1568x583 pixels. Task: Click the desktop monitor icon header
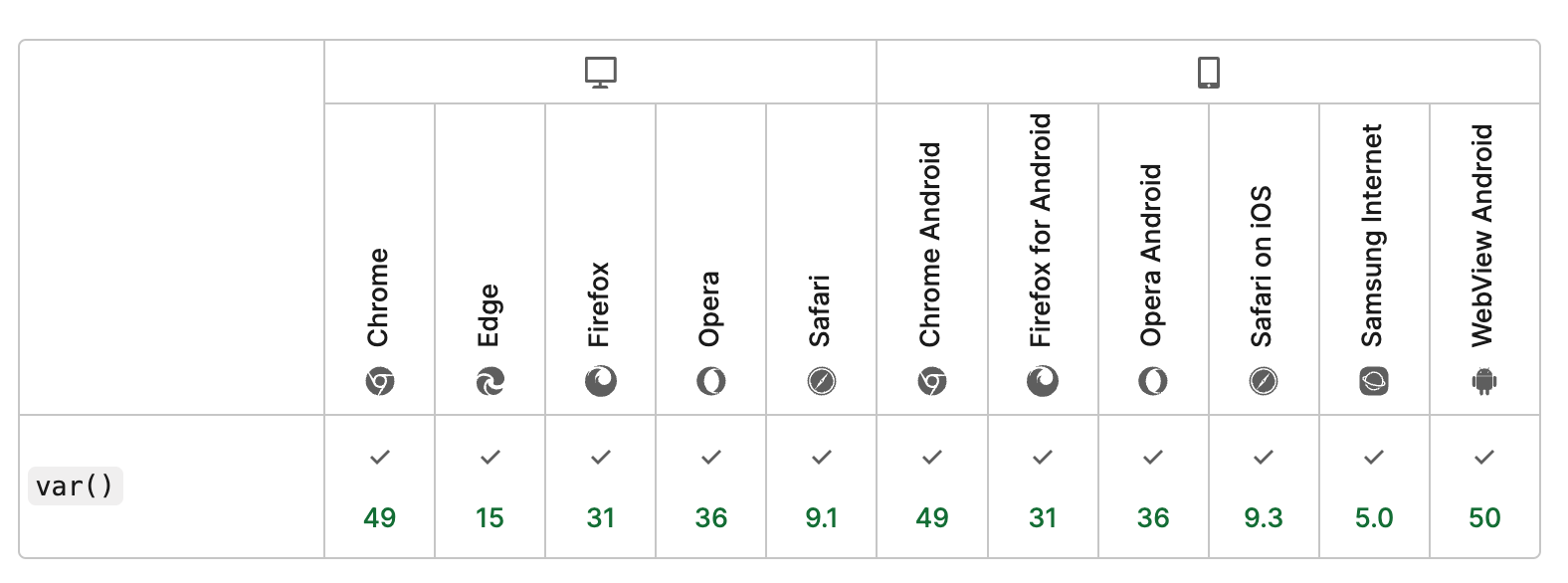click(601, 73)
